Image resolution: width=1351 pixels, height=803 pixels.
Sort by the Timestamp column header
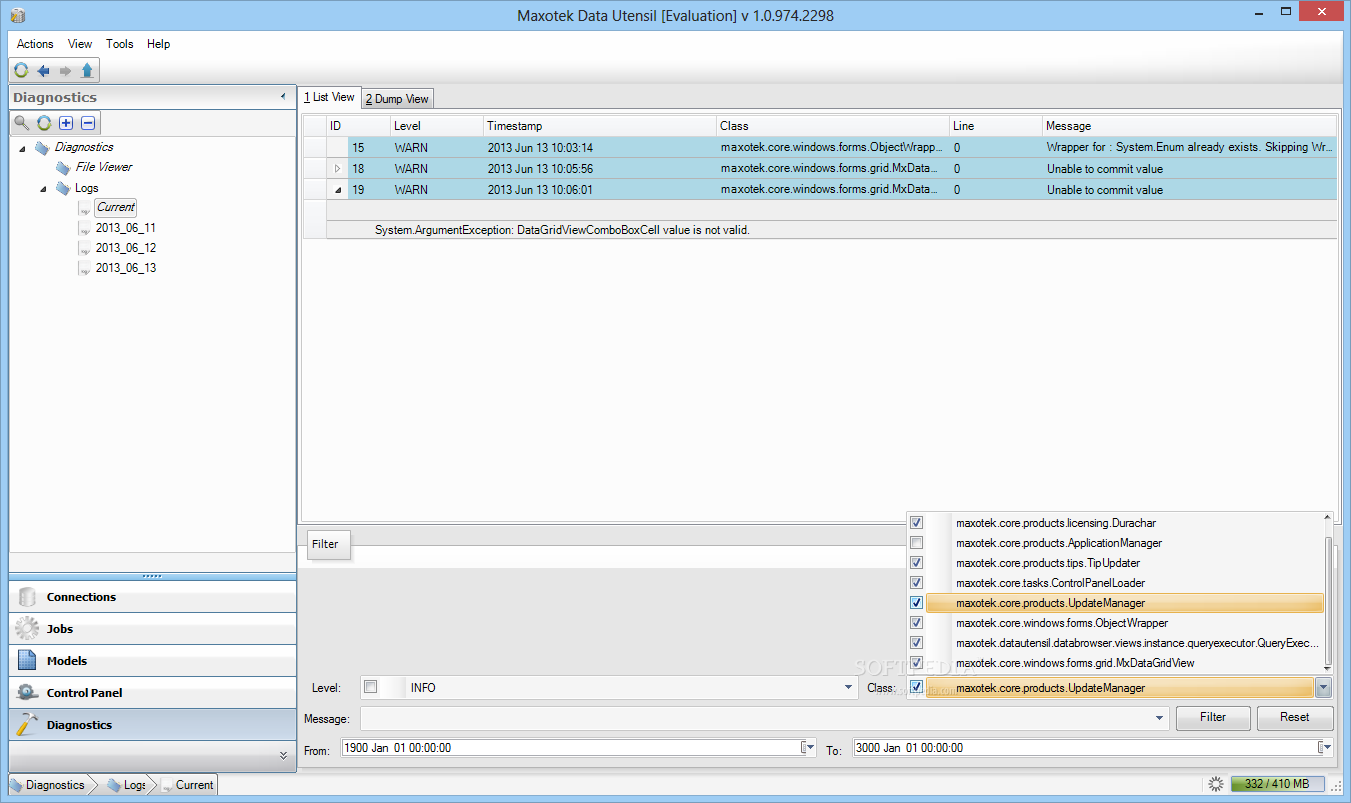pos(600,126)
